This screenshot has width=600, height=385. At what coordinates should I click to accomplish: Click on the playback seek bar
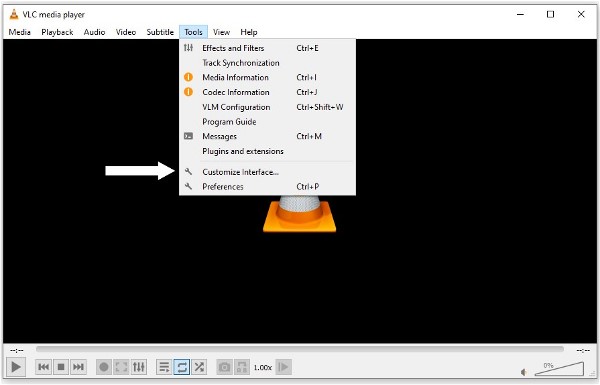pos(300,349)
